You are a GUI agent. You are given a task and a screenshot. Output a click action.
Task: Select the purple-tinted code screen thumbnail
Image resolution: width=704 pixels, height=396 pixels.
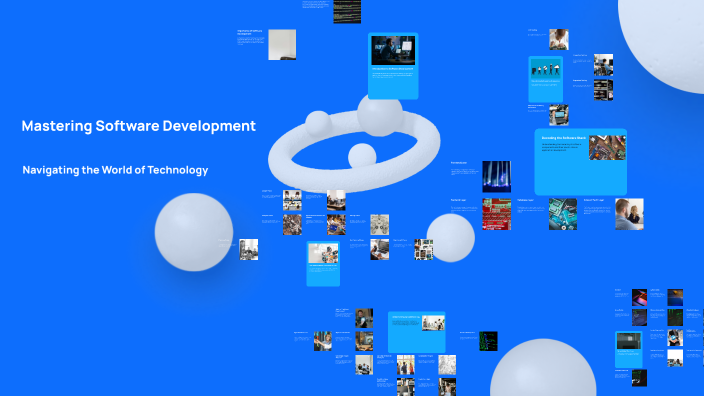639,317
